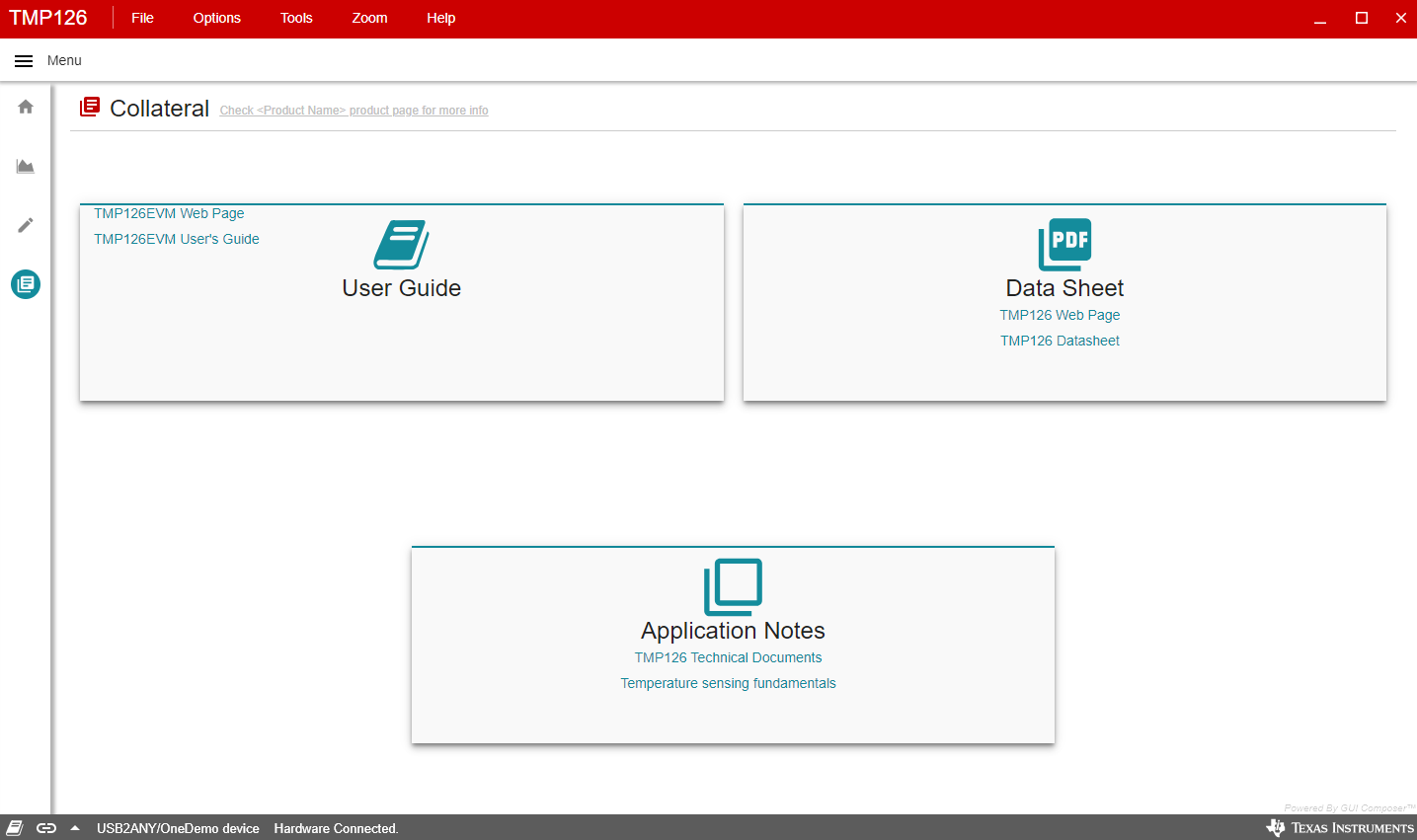
Task: Click the connection link icon in status bar
Action: click(46, 828)
